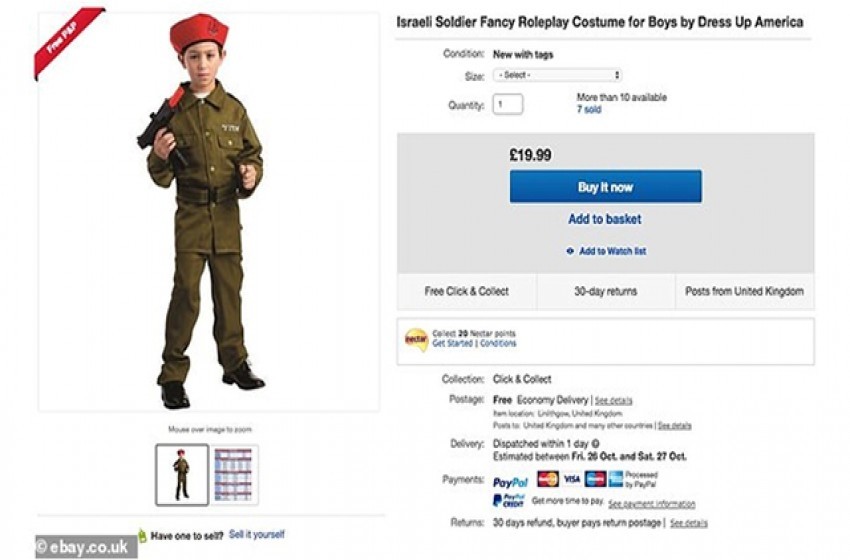Select the Free Click & Collect tab

coord(466,292)
